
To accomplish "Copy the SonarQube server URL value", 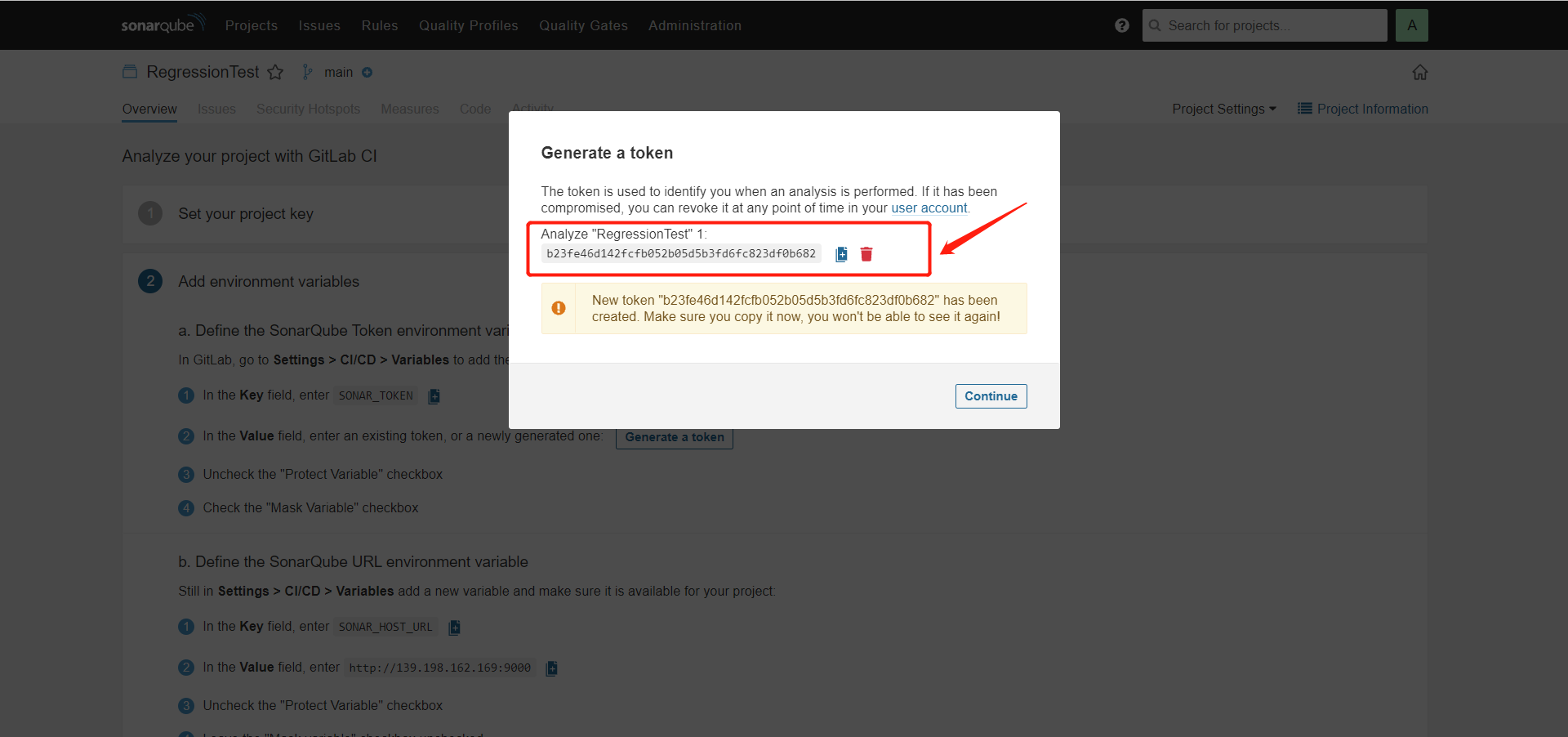I will tap(551, 668).
